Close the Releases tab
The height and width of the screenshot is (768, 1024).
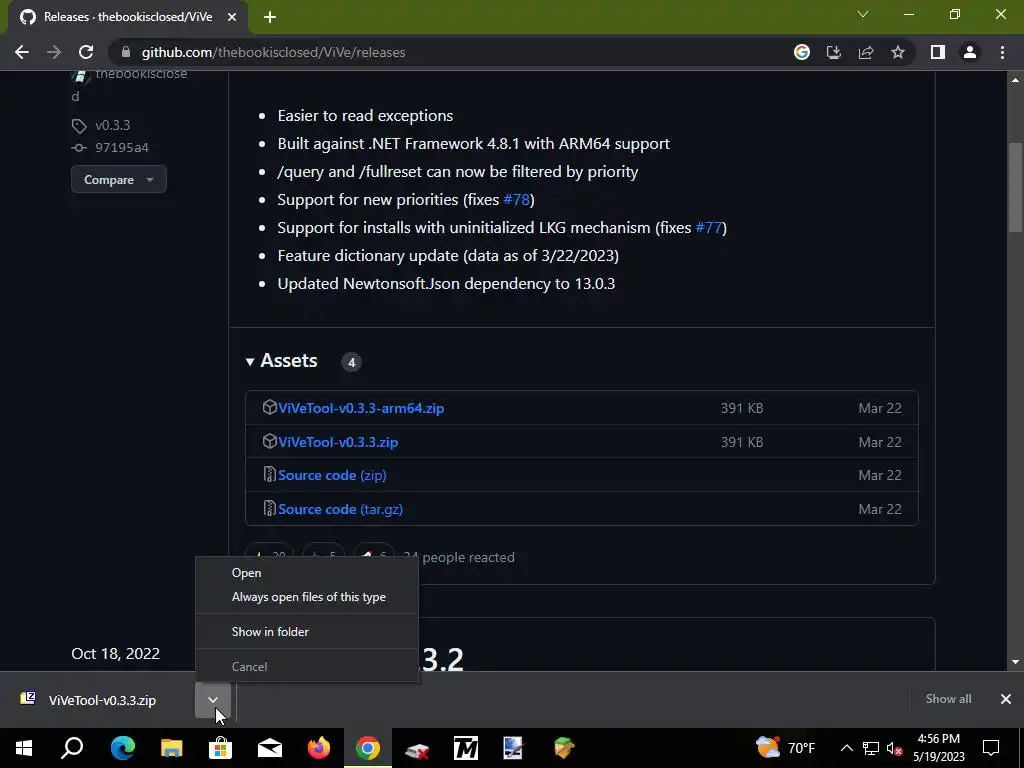click(232, 17)
